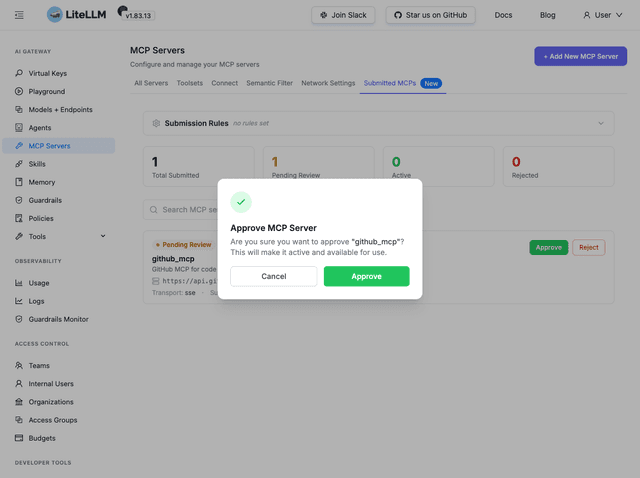Click the Submission Rules gear icon
Viewport: 640px width, 478px height.
(156, 123)
